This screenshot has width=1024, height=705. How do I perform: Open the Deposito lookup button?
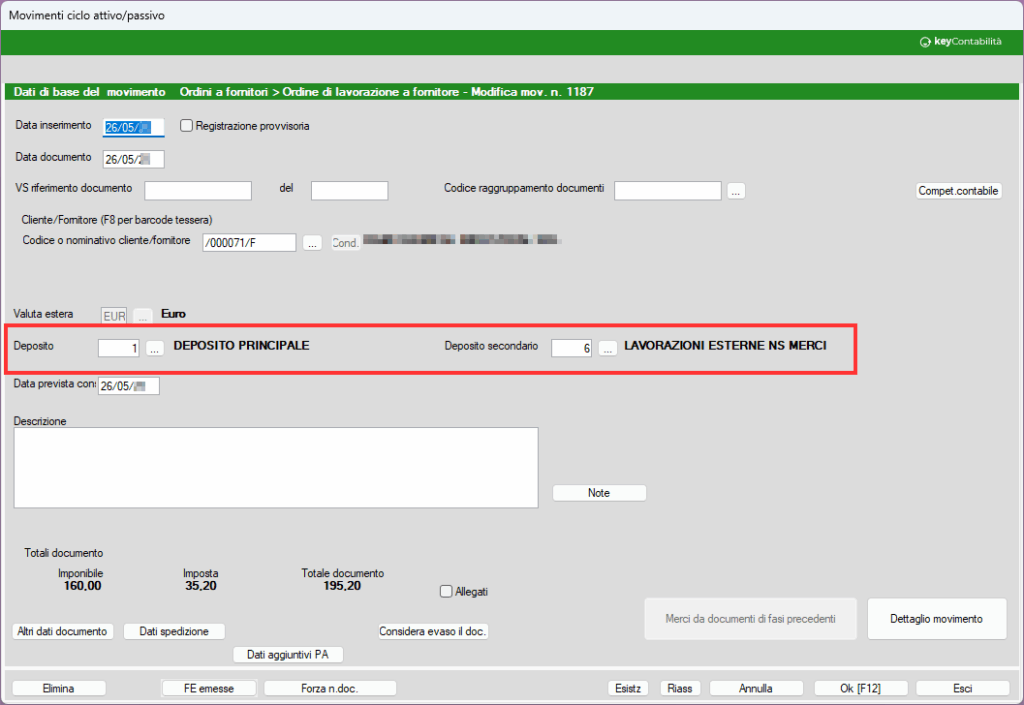tap(155, 348)
